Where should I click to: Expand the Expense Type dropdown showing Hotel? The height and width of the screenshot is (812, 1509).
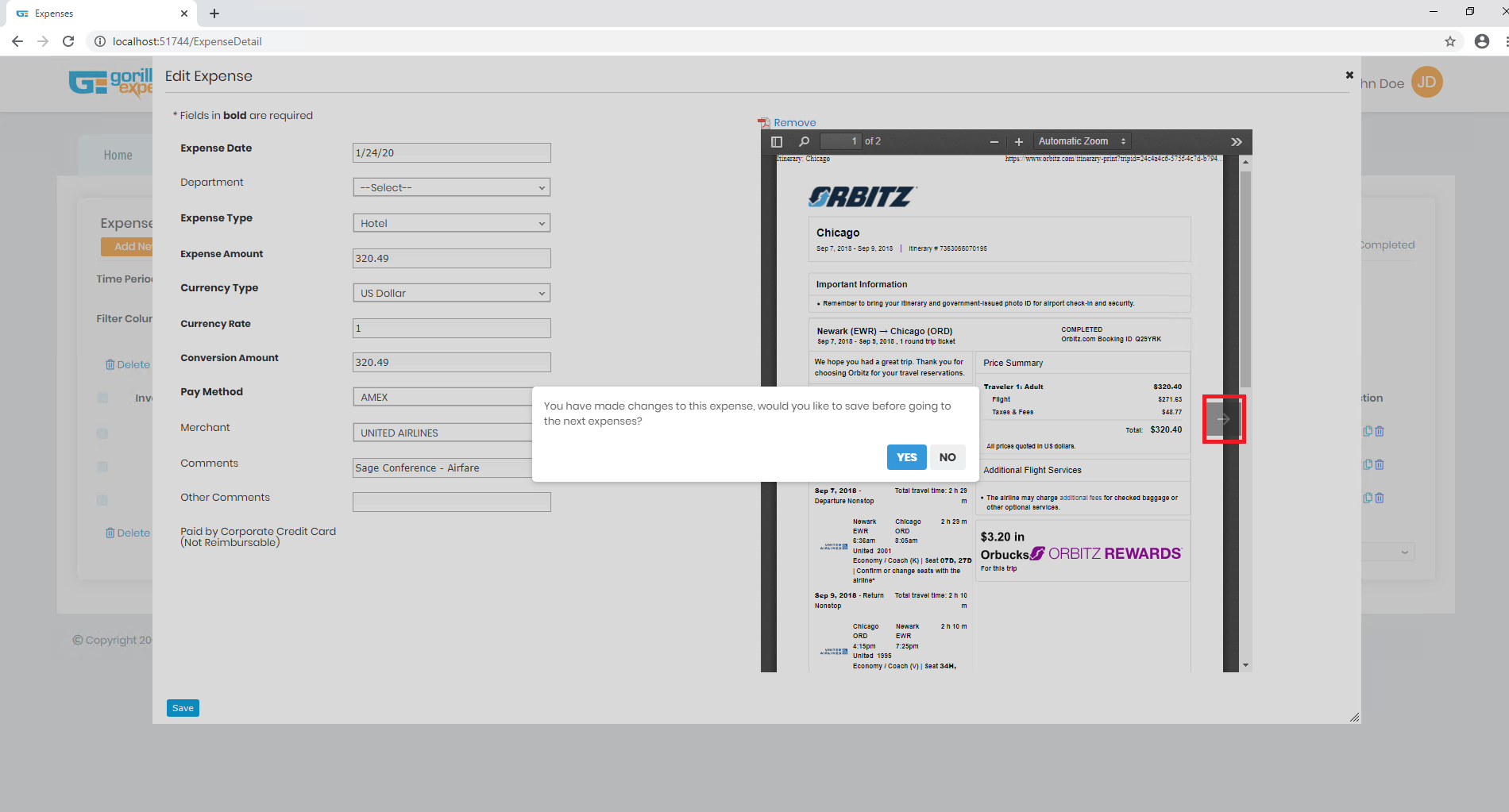pos(451,224)
